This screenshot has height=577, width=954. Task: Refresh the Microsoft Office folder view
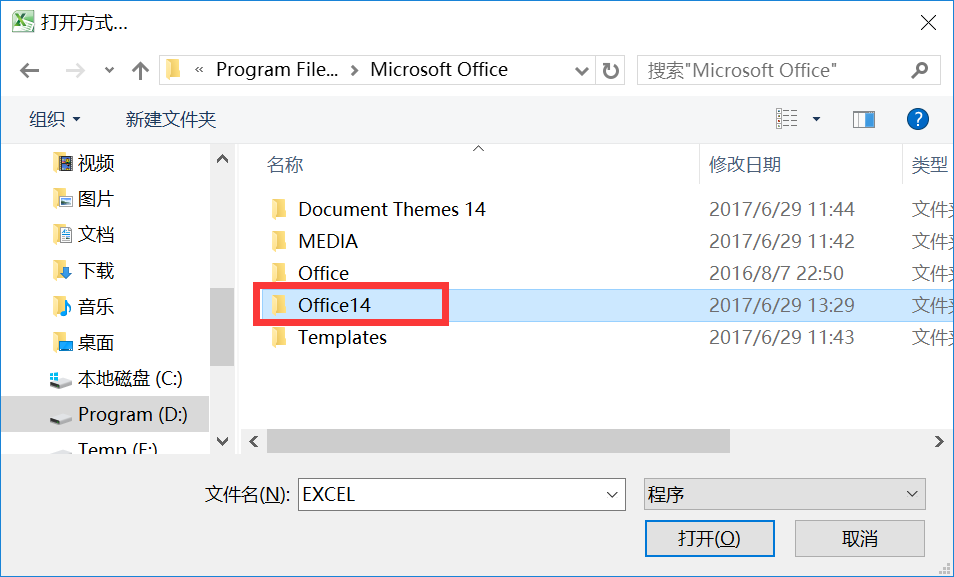(610, 71)
